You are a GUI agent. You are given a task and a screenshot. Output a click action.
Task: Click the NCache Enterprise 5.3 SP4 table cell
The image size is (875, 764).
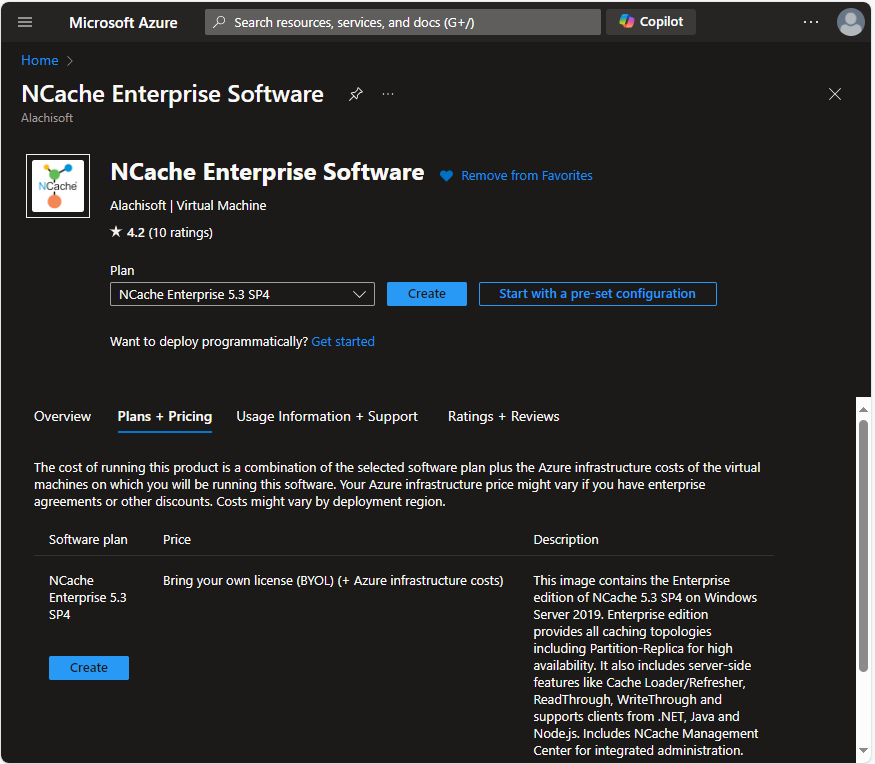click(88, 598)
